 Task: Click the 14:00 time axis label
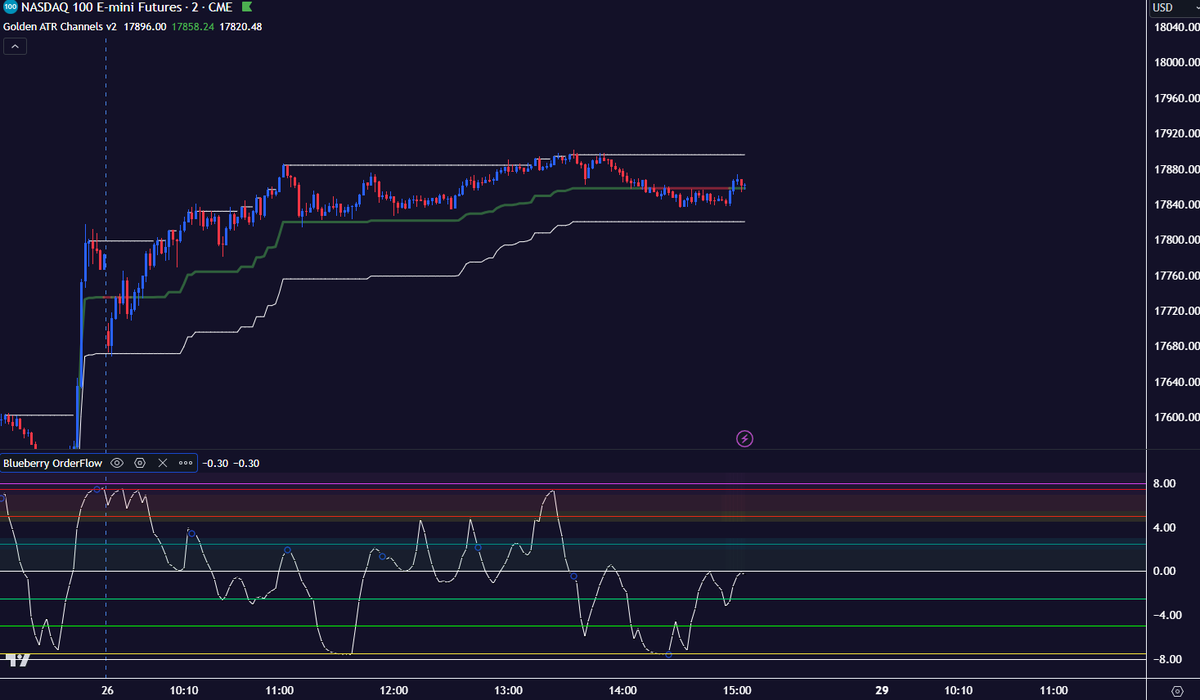pyautogui.click(x=623, y=690)
